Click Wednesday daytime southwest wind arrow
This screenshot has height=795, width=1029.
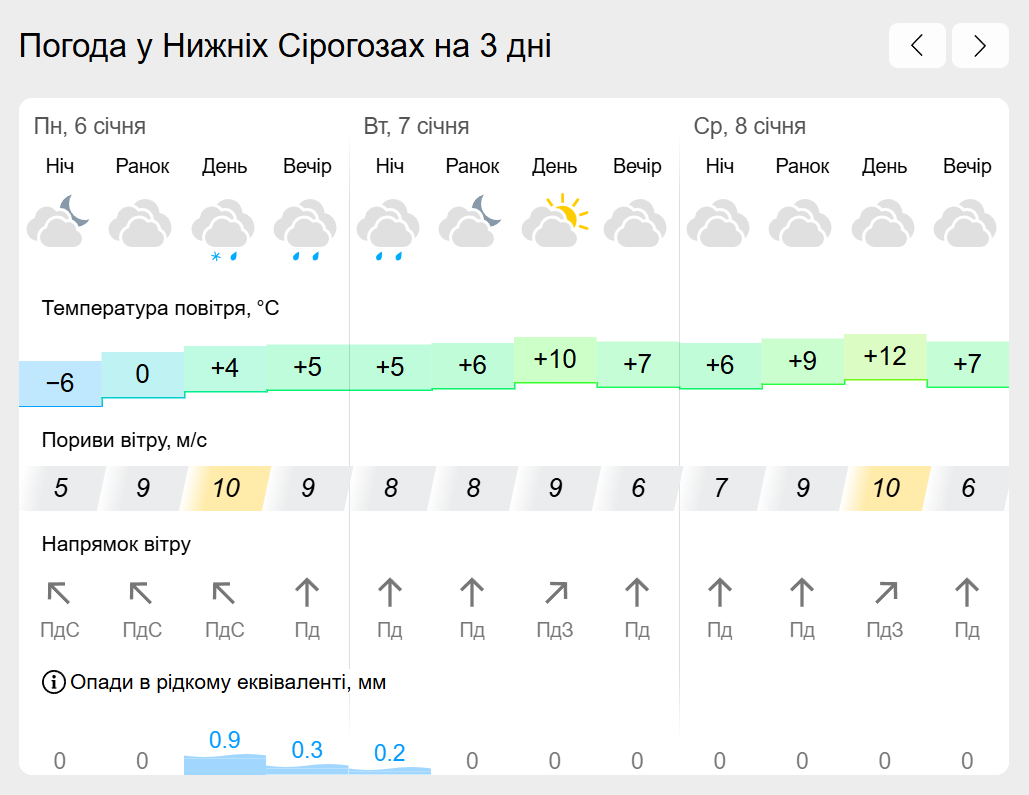point(885,593)
